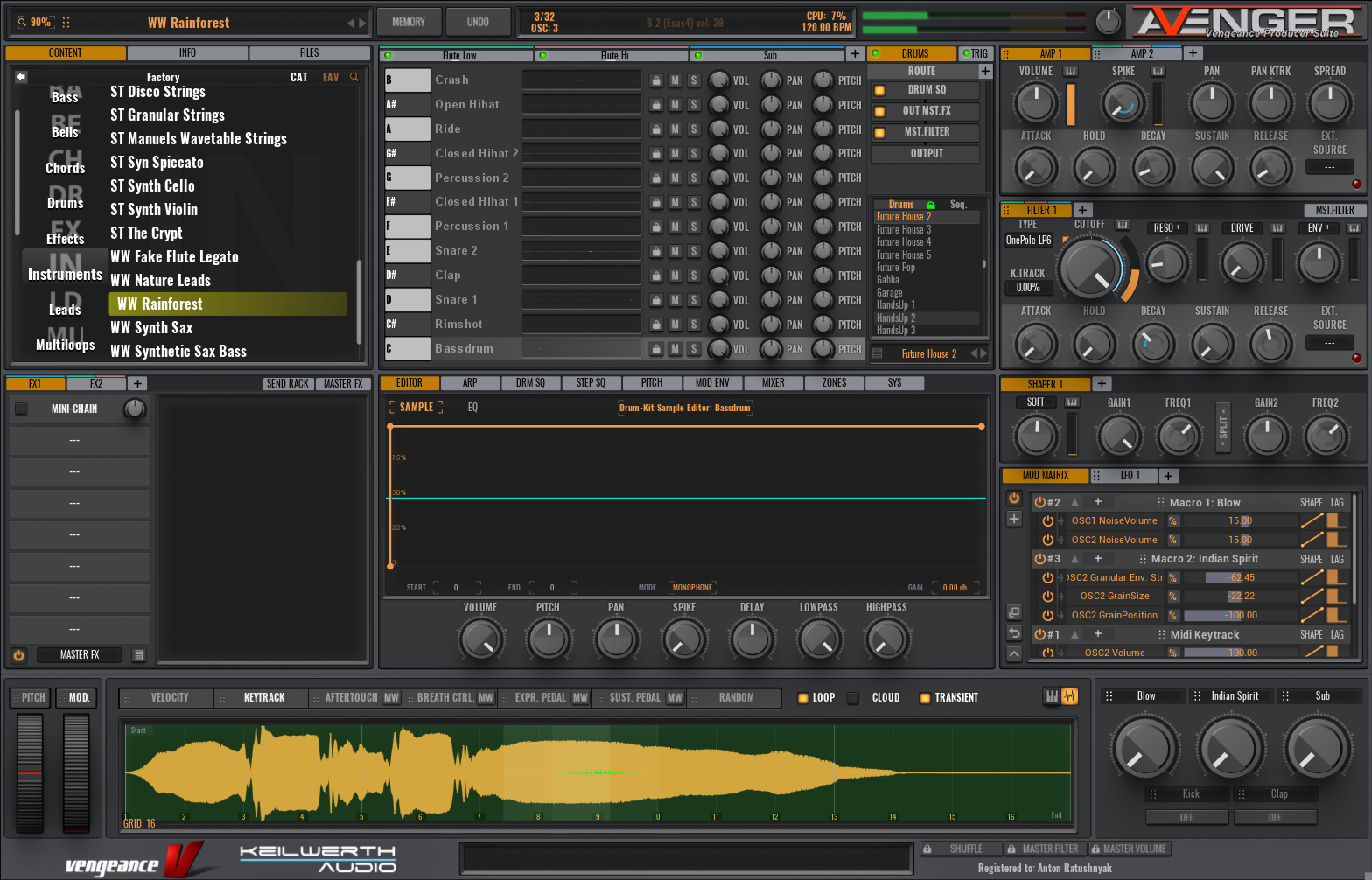Click the EQ button in sample editor
The image size is (1372, 880).
click(x=472, y=408)
